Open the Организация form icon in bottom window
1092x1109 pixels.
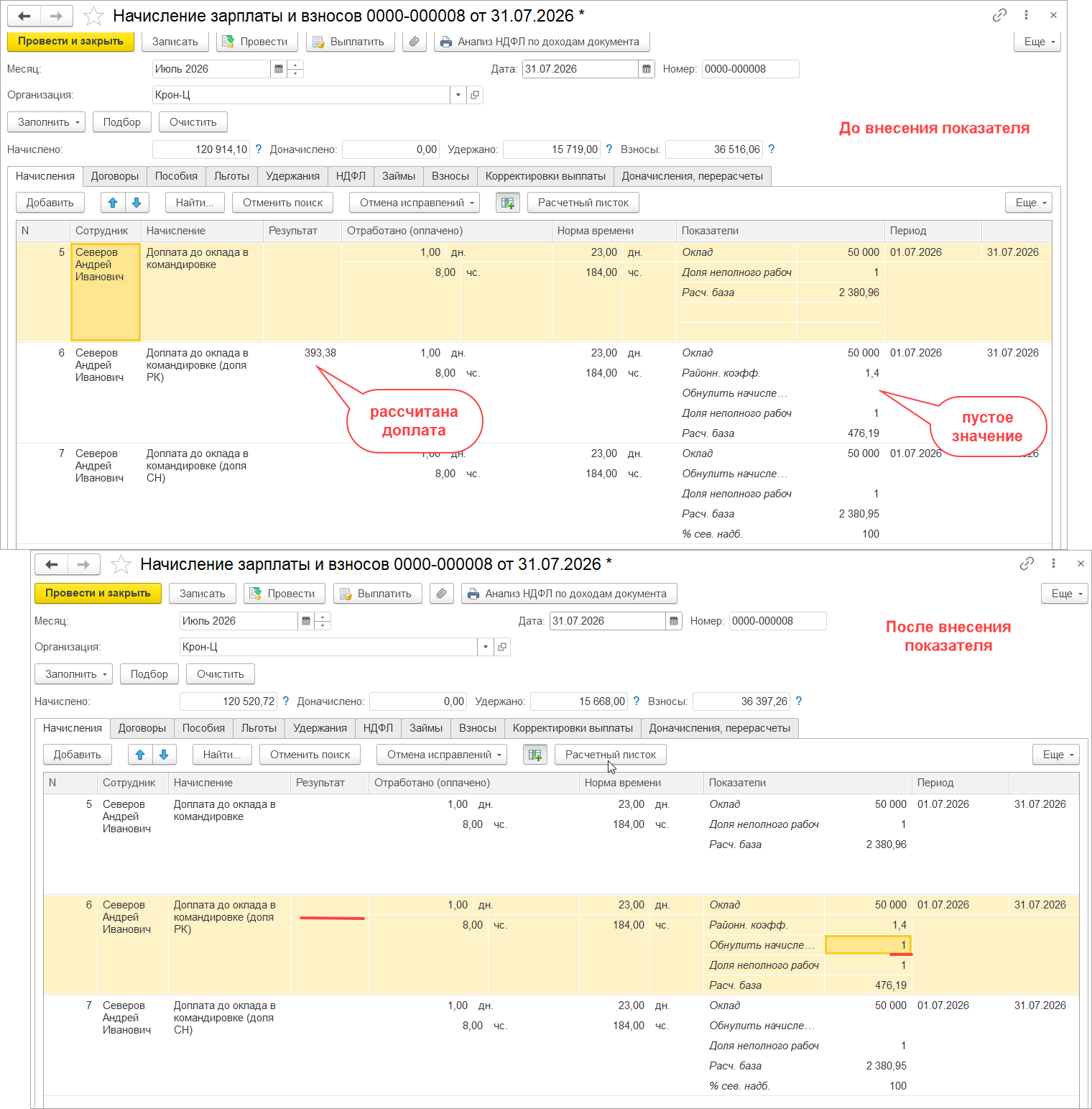[x=502, y=647]
